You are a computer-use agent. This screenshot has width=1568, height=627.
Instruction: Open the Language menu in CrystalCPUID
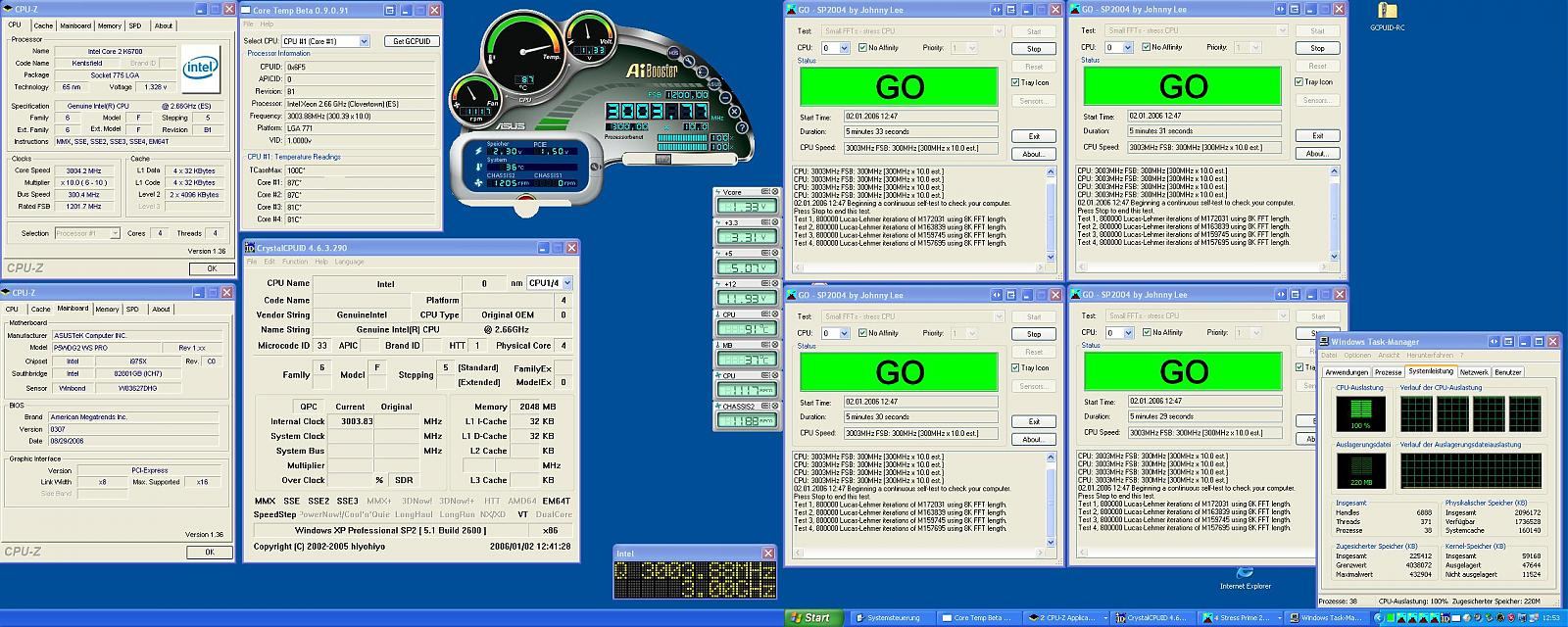point(349,262)
